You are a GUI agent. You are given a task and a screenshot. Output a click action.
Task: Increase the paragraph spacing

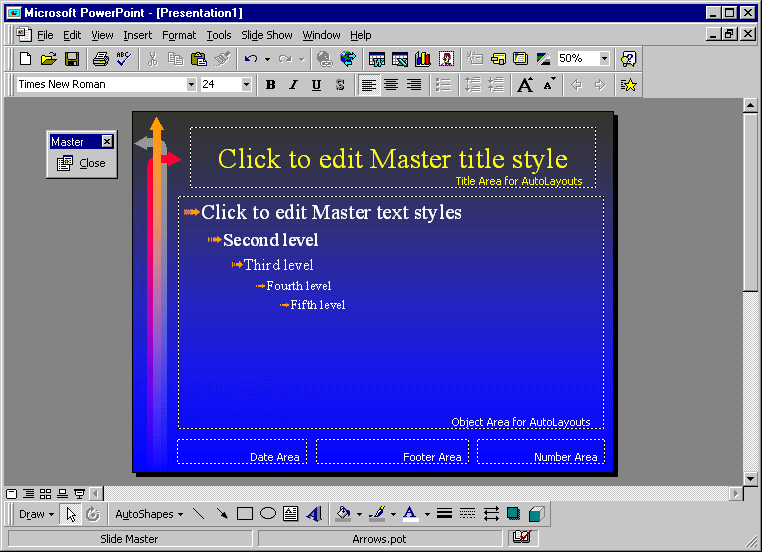[472, 85]
